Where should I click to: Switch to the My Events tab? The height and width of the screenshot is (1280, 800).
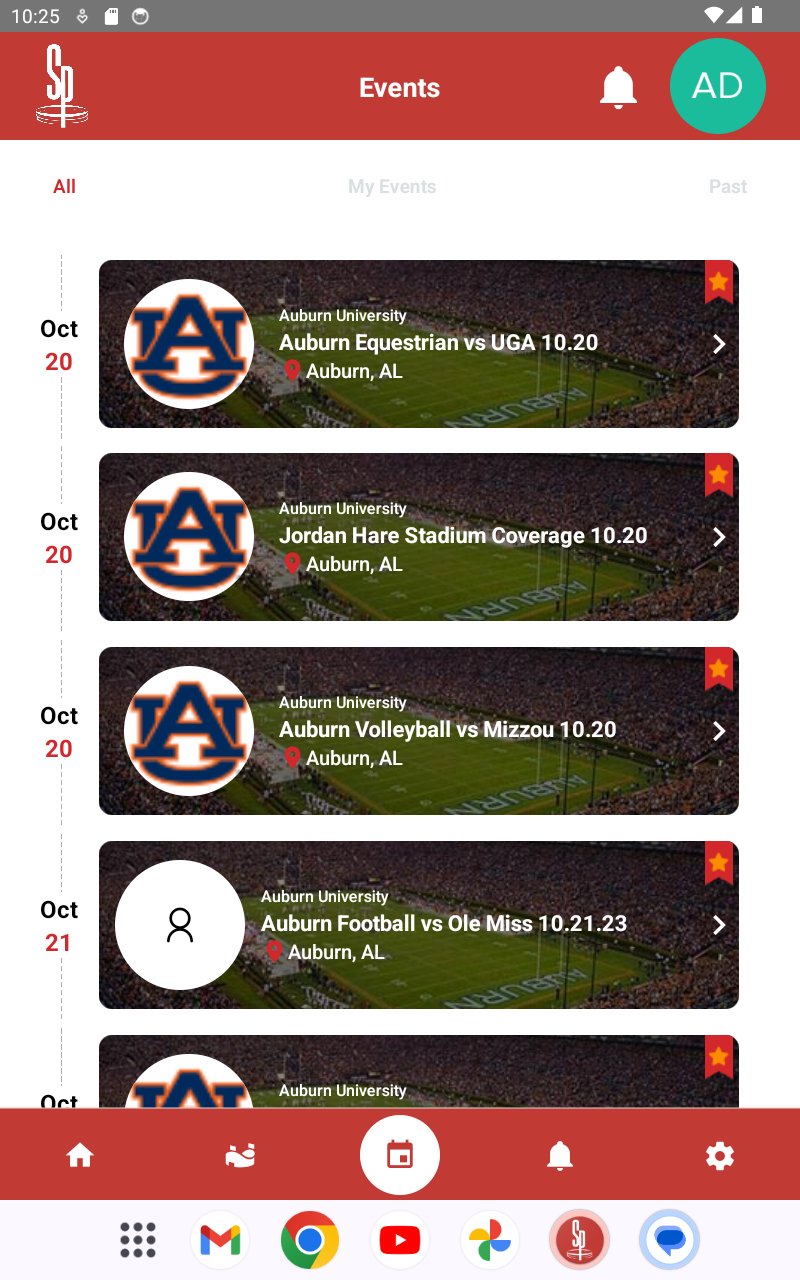coord(392,187)
